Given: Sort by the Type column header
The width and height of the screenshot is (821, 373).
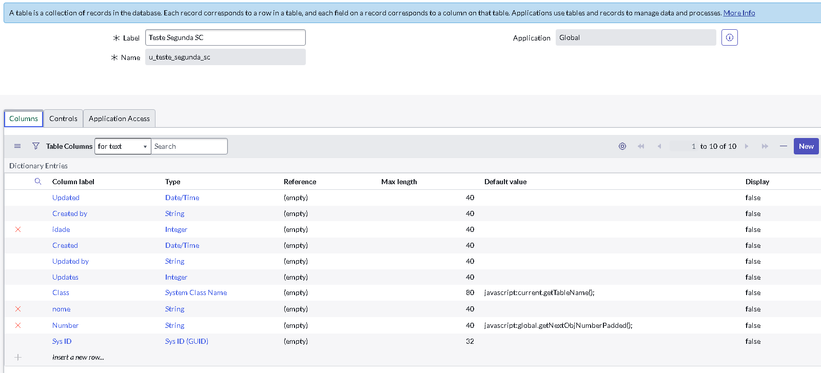Looking at the screenshot, I should click(x=172, y=182).
